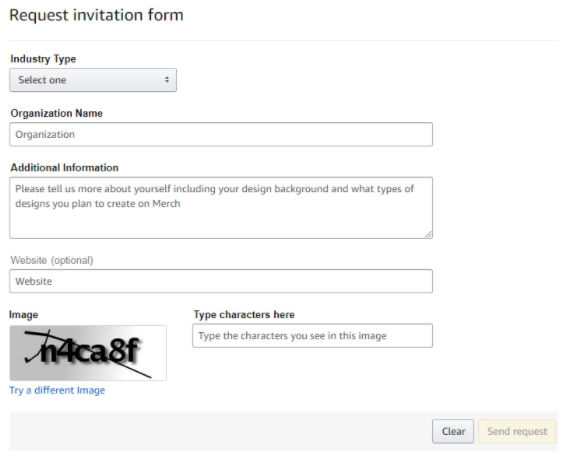Image resolution: width=561 pixels, height=458 pixels.
Task: Click the 'Image' label above the captcha
Action: tap(24, 315)
